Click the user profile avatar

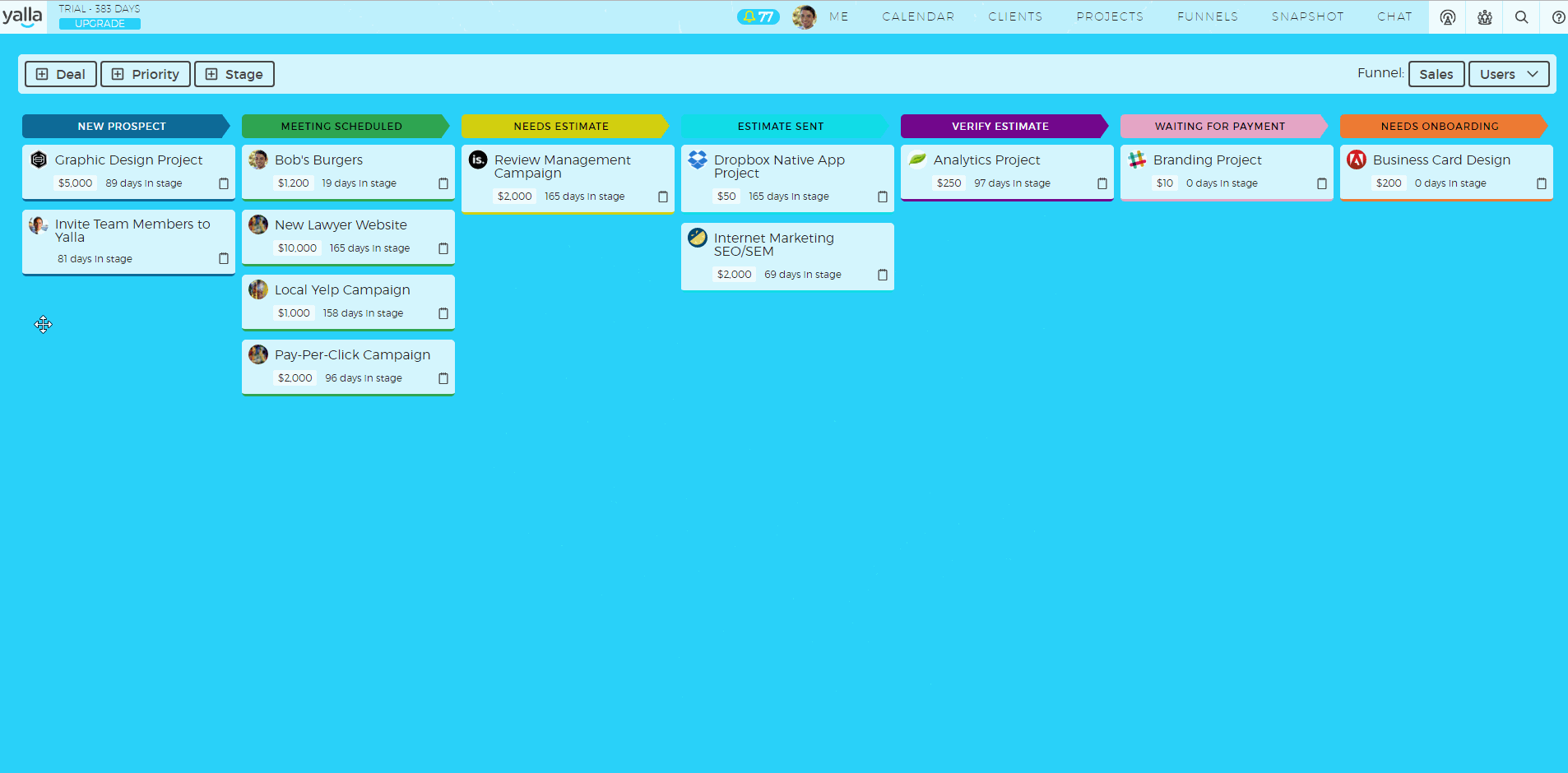coord(804,16)
